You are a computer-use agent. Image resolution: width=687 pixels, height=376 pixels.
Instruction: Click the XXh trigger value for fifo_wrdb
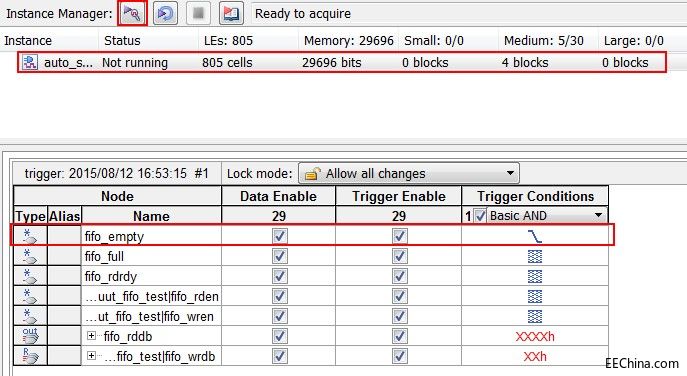[535, 356]
